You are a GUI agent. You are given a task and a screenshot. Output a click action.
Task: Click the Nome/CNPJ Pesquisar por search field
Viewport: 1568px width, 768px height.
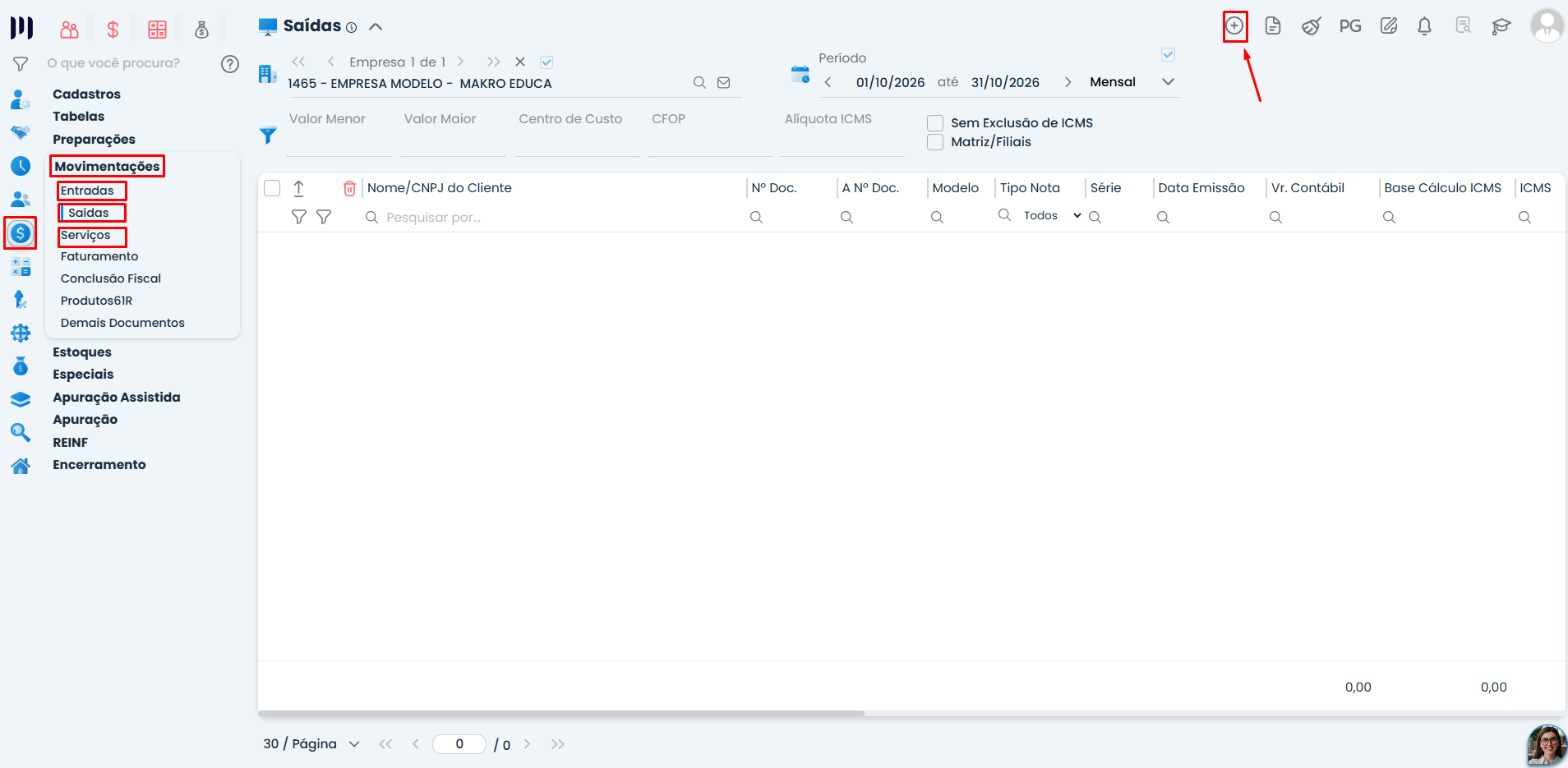pyautogui.click(x=551, y=218)
